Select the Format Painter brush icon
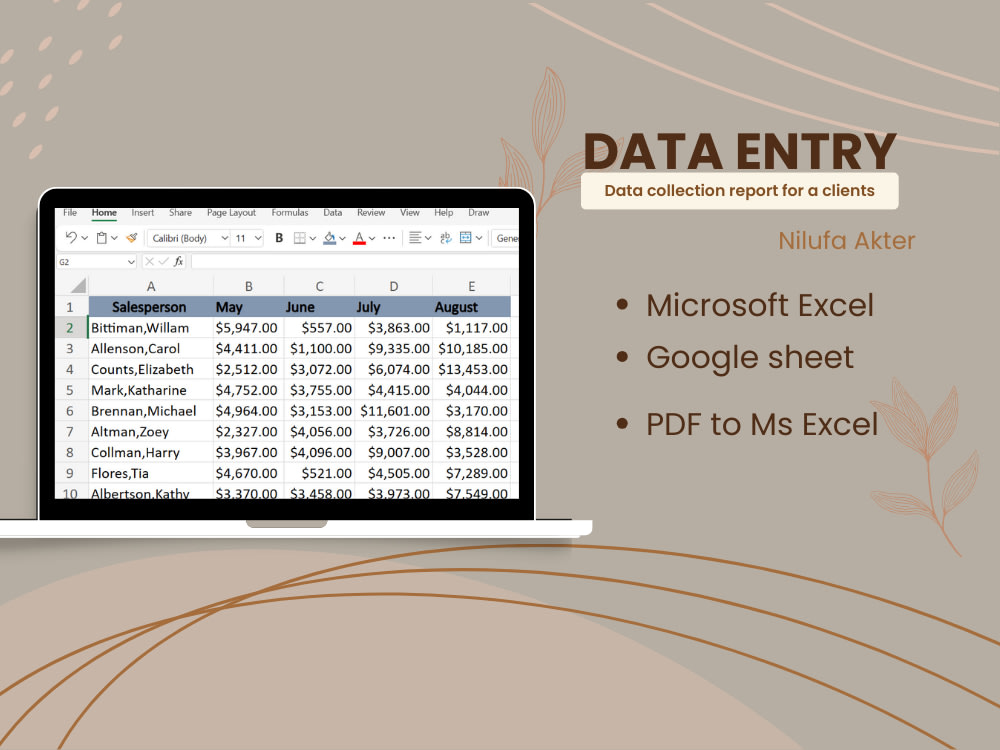The image size is (1000, 750). 131,238
